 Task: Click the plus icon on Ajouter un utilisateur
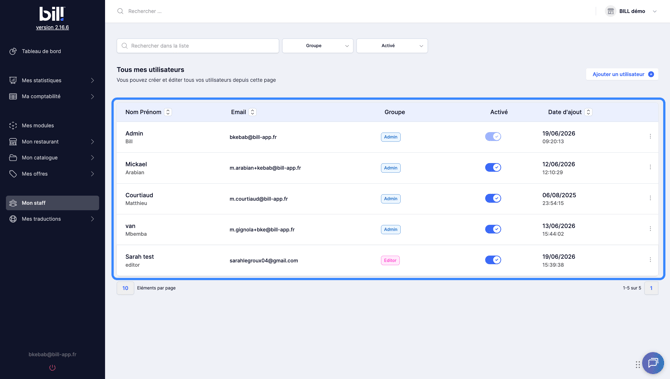point(651,74)
